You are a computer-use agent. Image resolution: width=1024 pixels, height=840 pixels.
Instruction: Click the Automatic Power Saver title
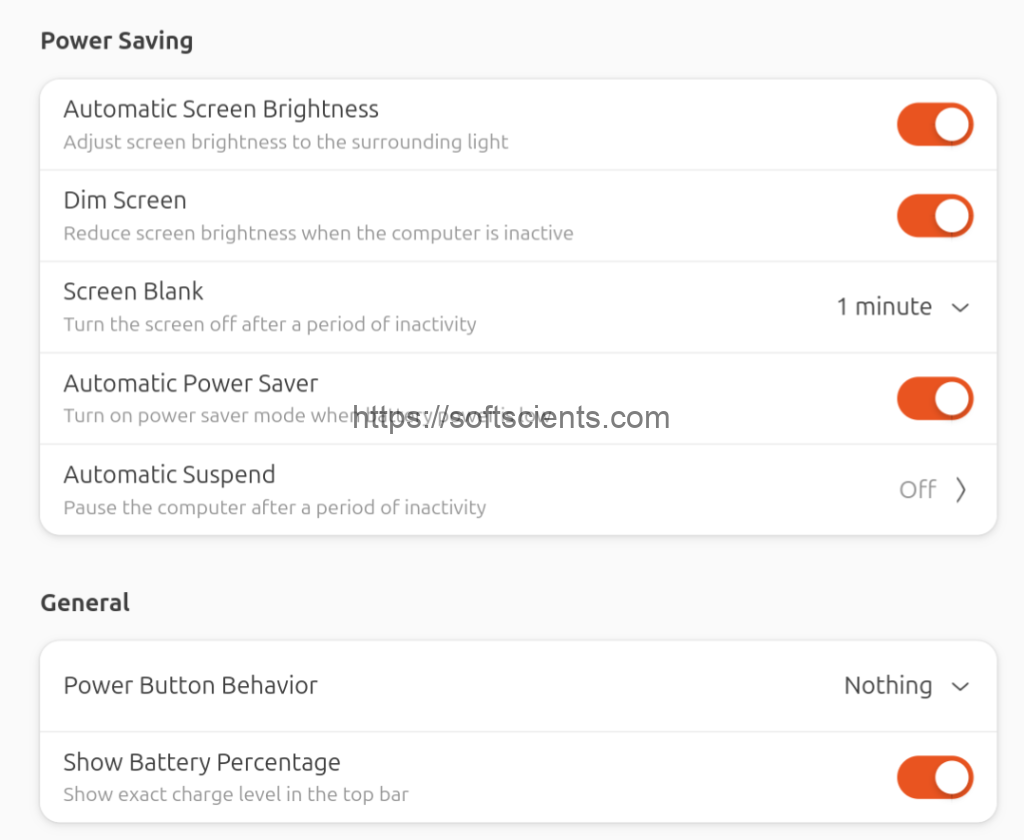click(190, 384)
